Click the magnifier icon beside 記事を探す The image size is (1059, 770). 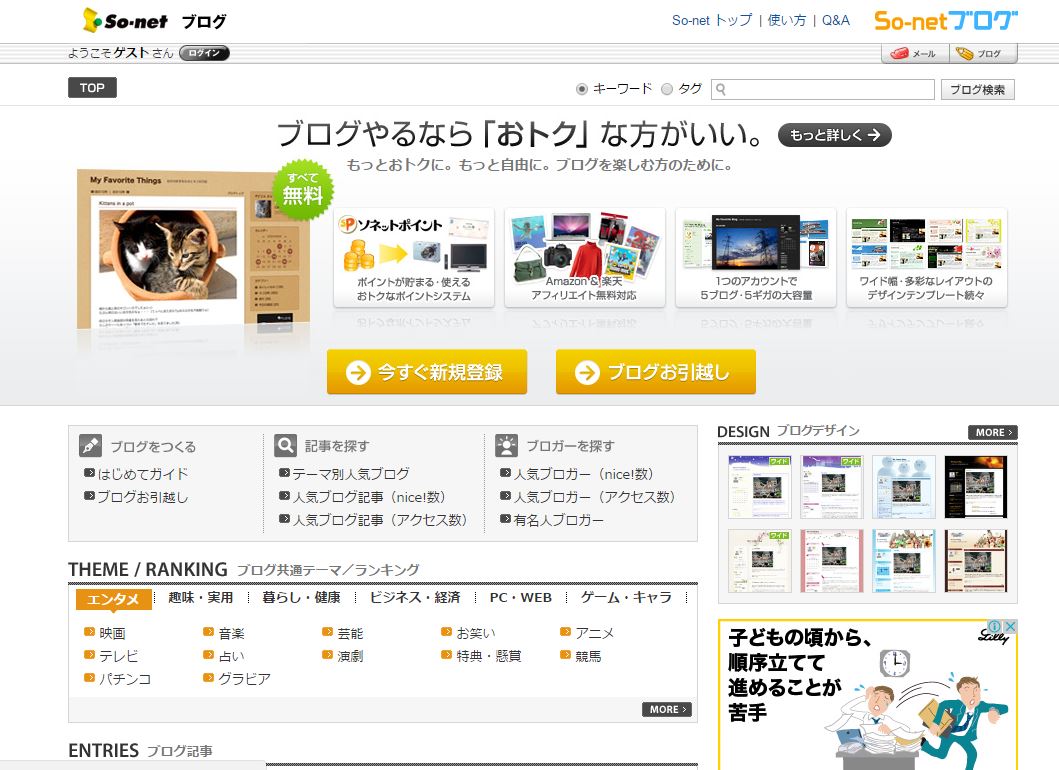point(286,446)
